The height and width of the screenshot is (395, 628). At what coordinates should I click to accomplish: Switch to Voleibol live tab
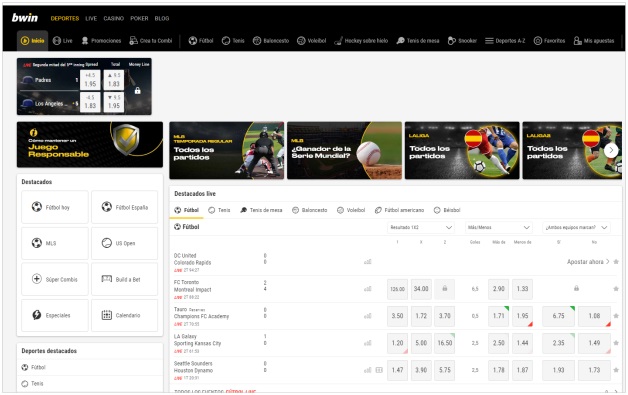point(351,210)
